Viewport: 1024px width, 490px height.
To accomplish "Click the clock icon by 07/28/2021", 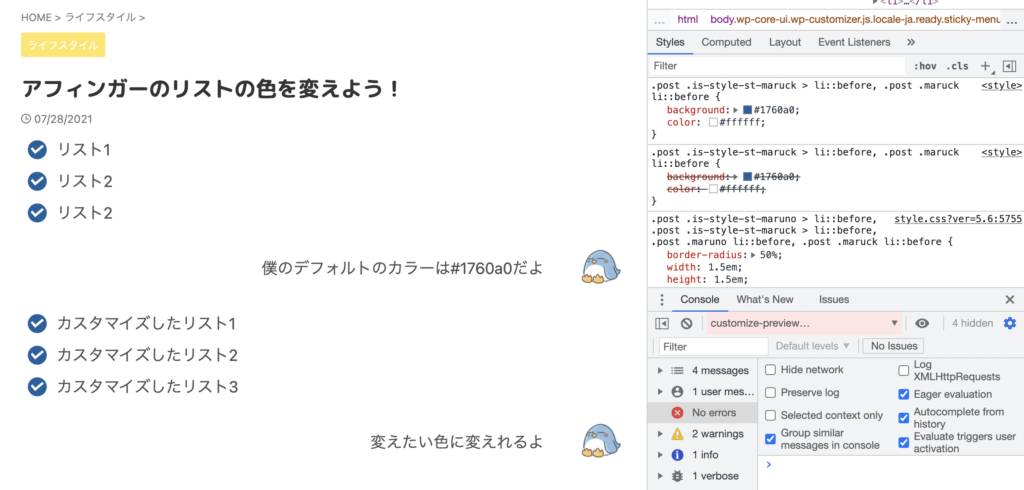I will click(x=26, y=119).
